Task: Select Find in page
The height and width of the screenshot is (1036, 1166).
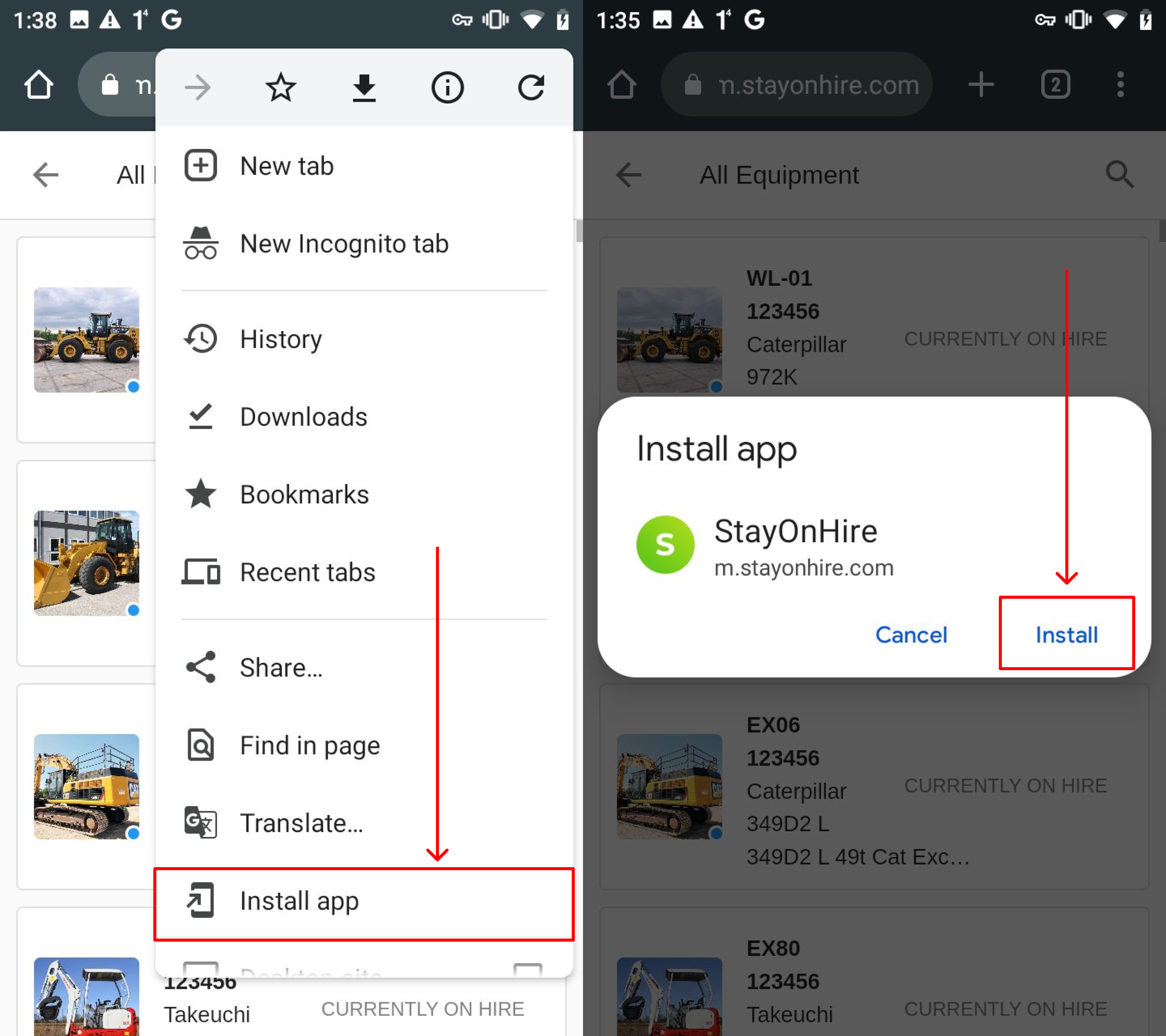Action: point(364,745)
